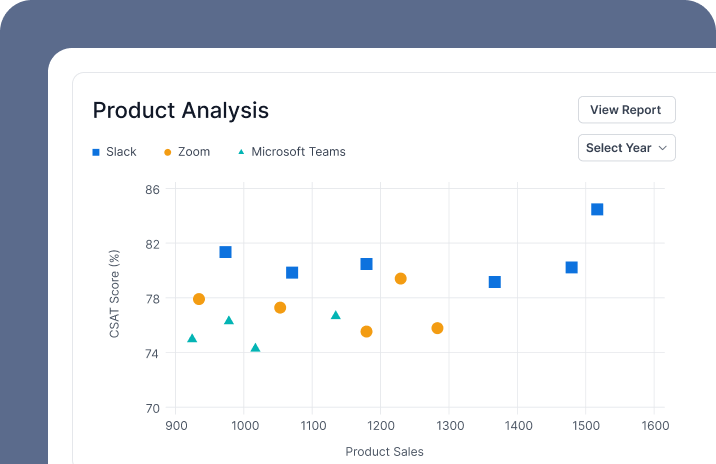Toggle the Microsoft Teams legend series

[292, 152]
